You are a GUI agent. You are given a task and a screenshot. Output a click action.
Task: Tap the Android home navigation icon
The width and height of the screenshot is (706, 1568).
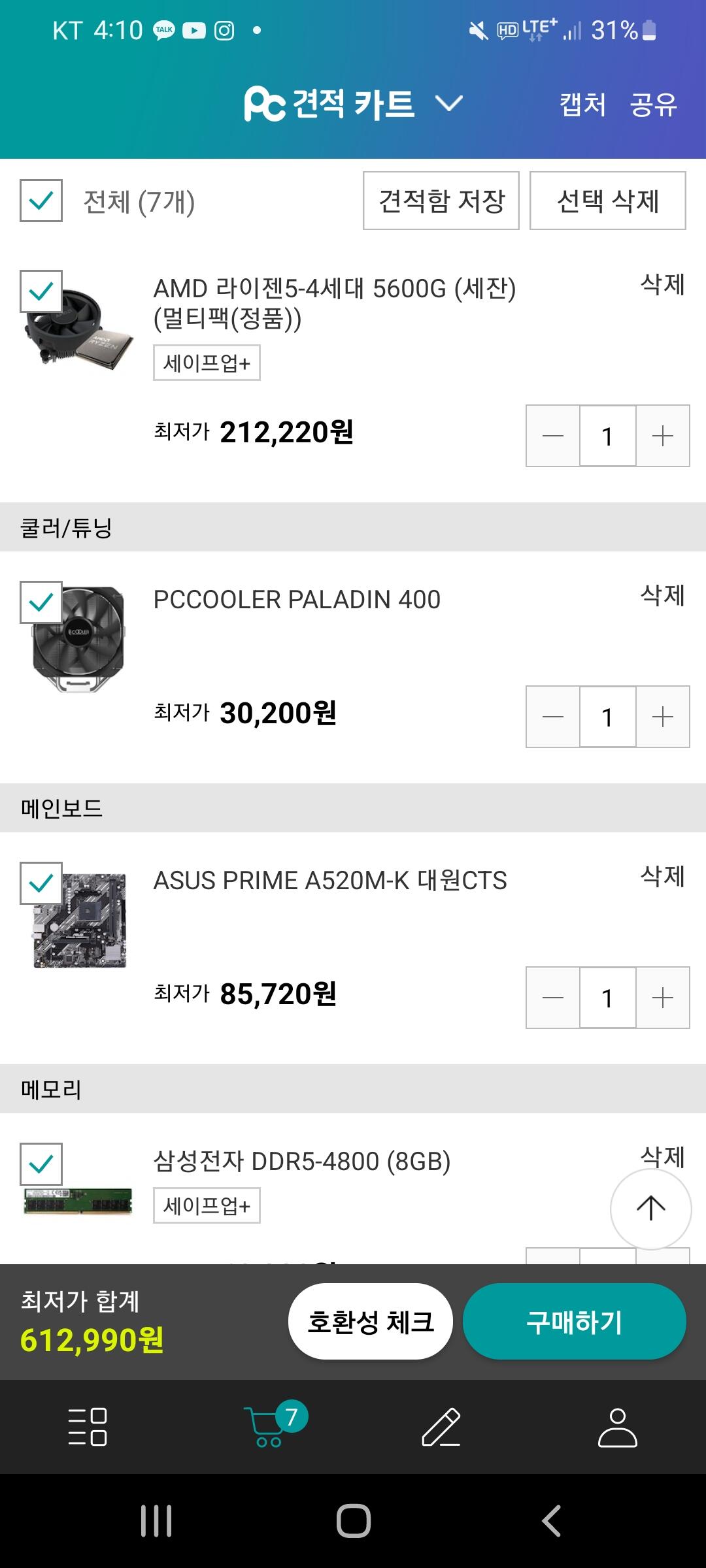(353, 1520)
